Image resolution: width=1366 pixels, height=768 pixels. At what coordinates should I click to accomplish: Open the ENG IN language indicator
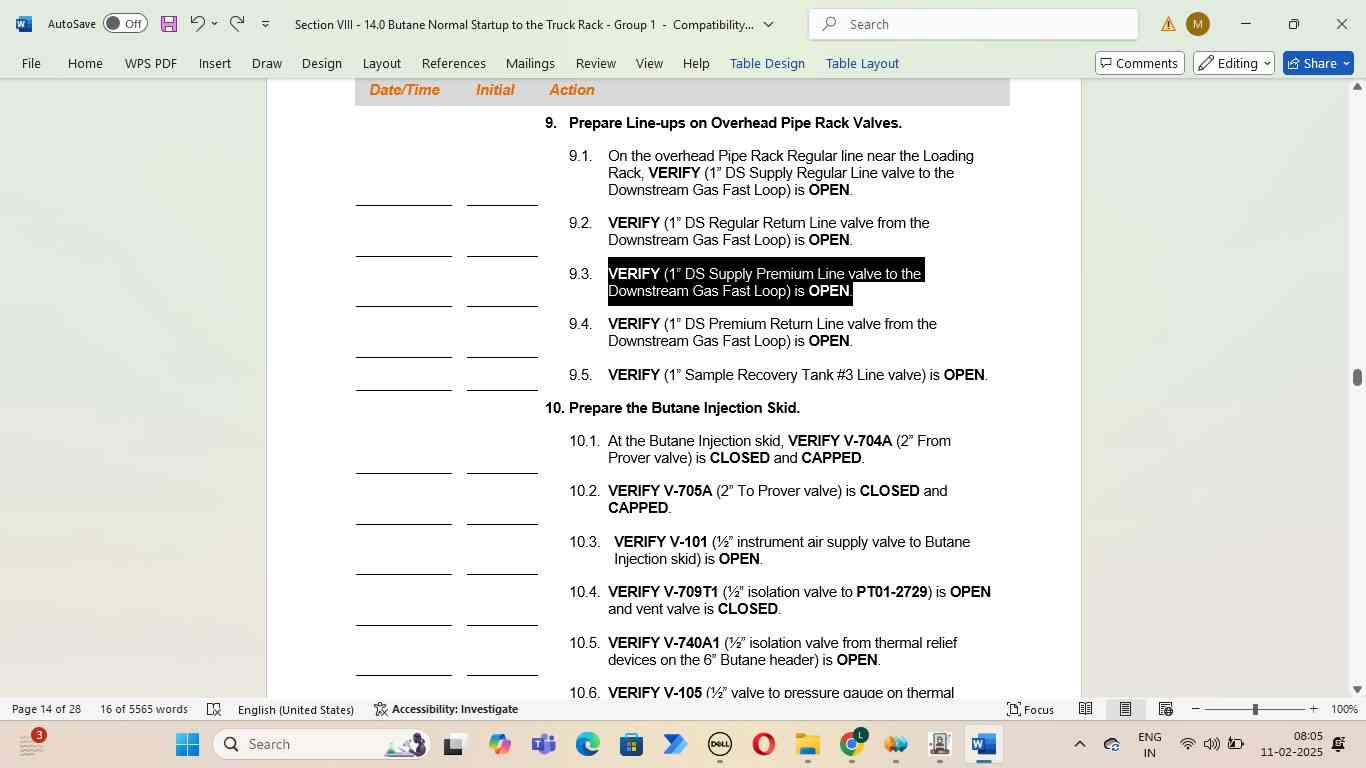[x=1150, y=744]
